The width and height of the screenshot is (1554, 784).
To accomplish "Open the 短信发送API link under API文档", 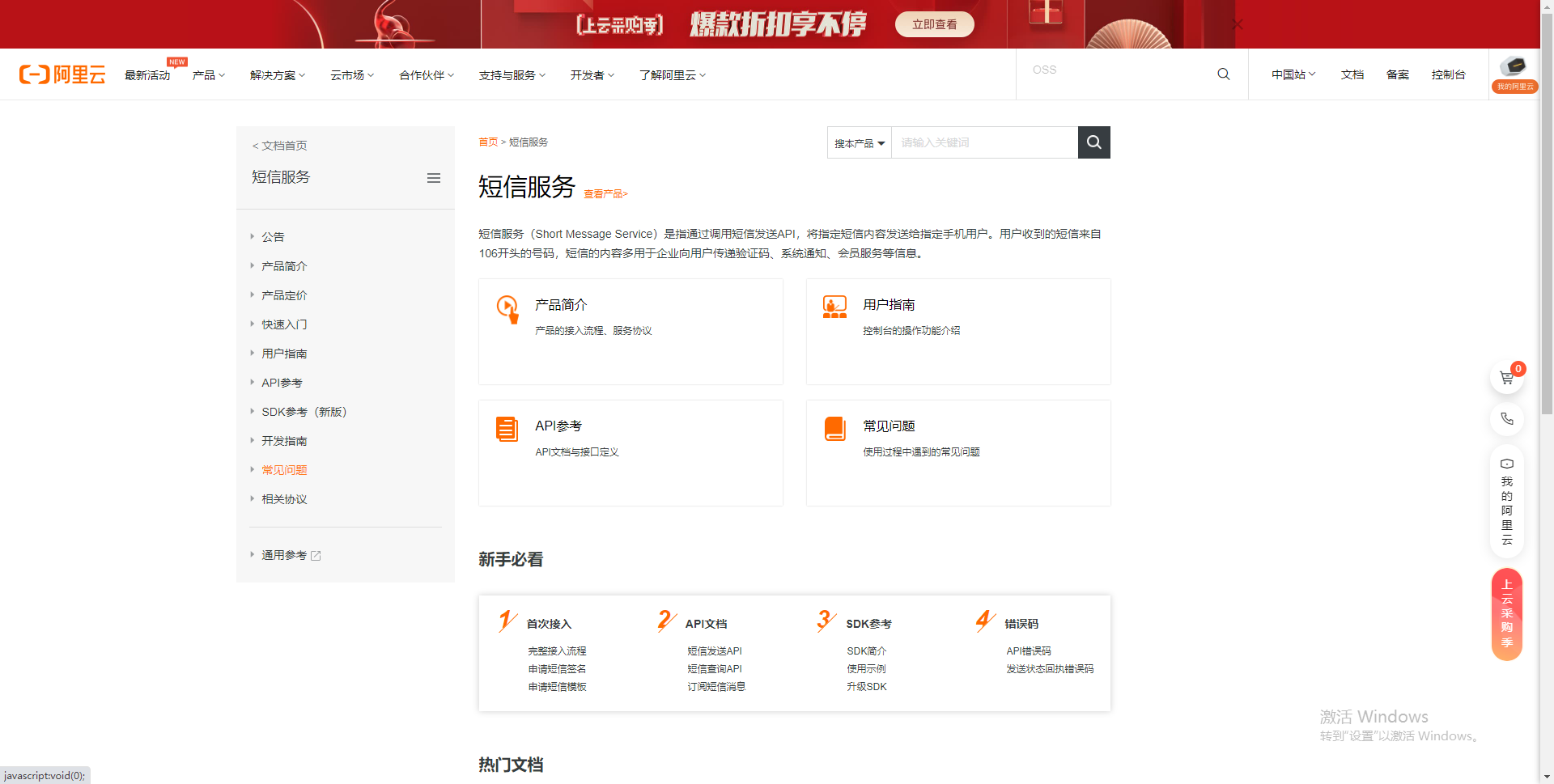I will pos(714,651).
